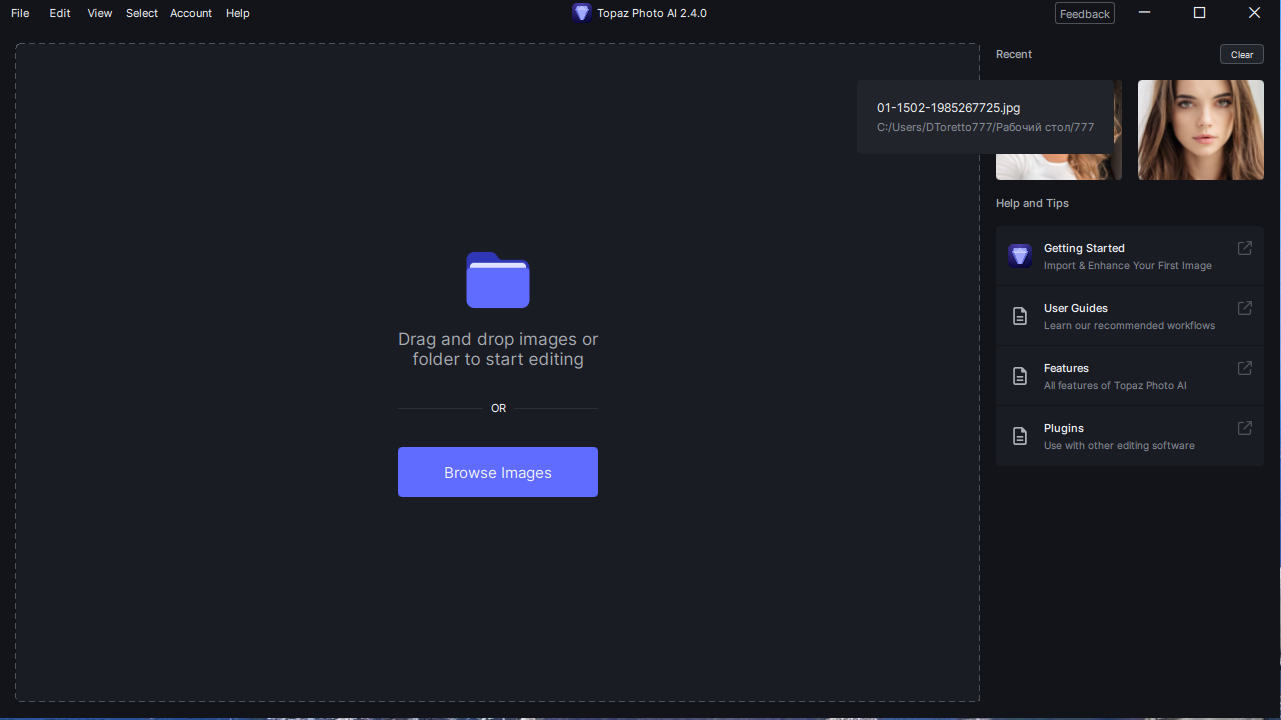Click the Feedback button

click(x=1084, y=13)
